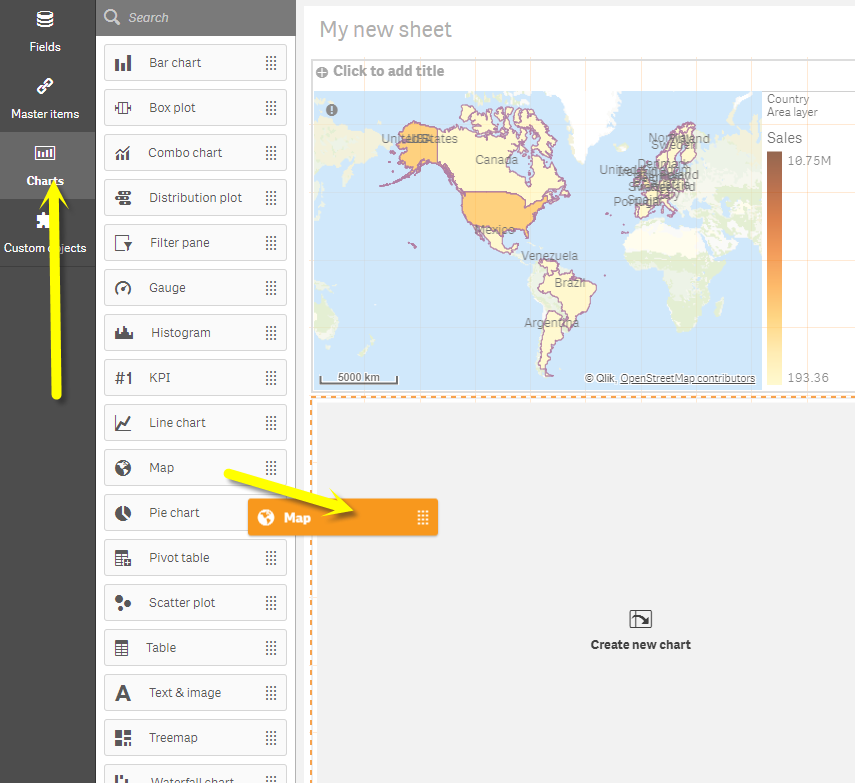Image resolution: width=855 pixels, height=783 pixels.
Task: Click the Sales color gradient legend
Action: [775, 260]
